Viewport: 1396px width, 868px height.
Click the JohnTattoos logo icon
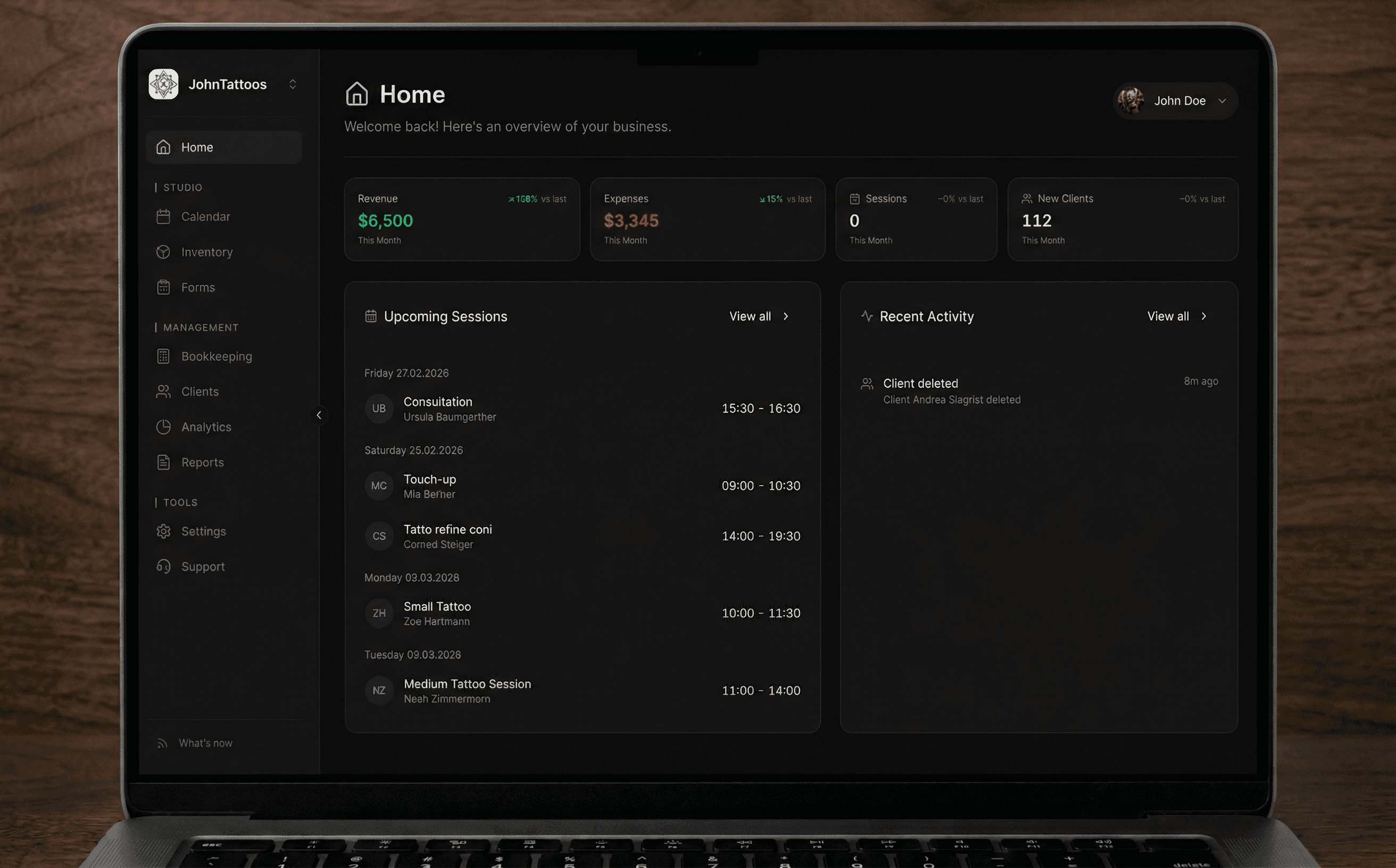click(x=163, y=85)
